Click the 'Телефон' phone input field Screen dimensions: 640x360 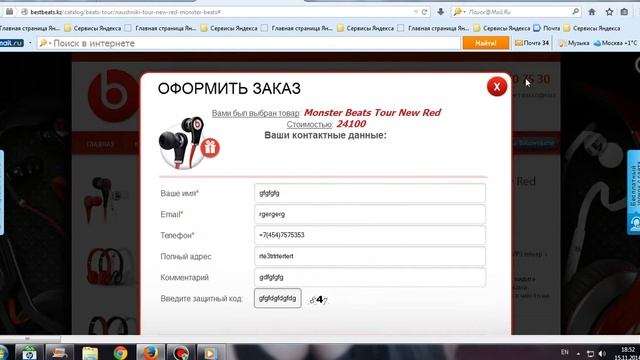point(370,235)
